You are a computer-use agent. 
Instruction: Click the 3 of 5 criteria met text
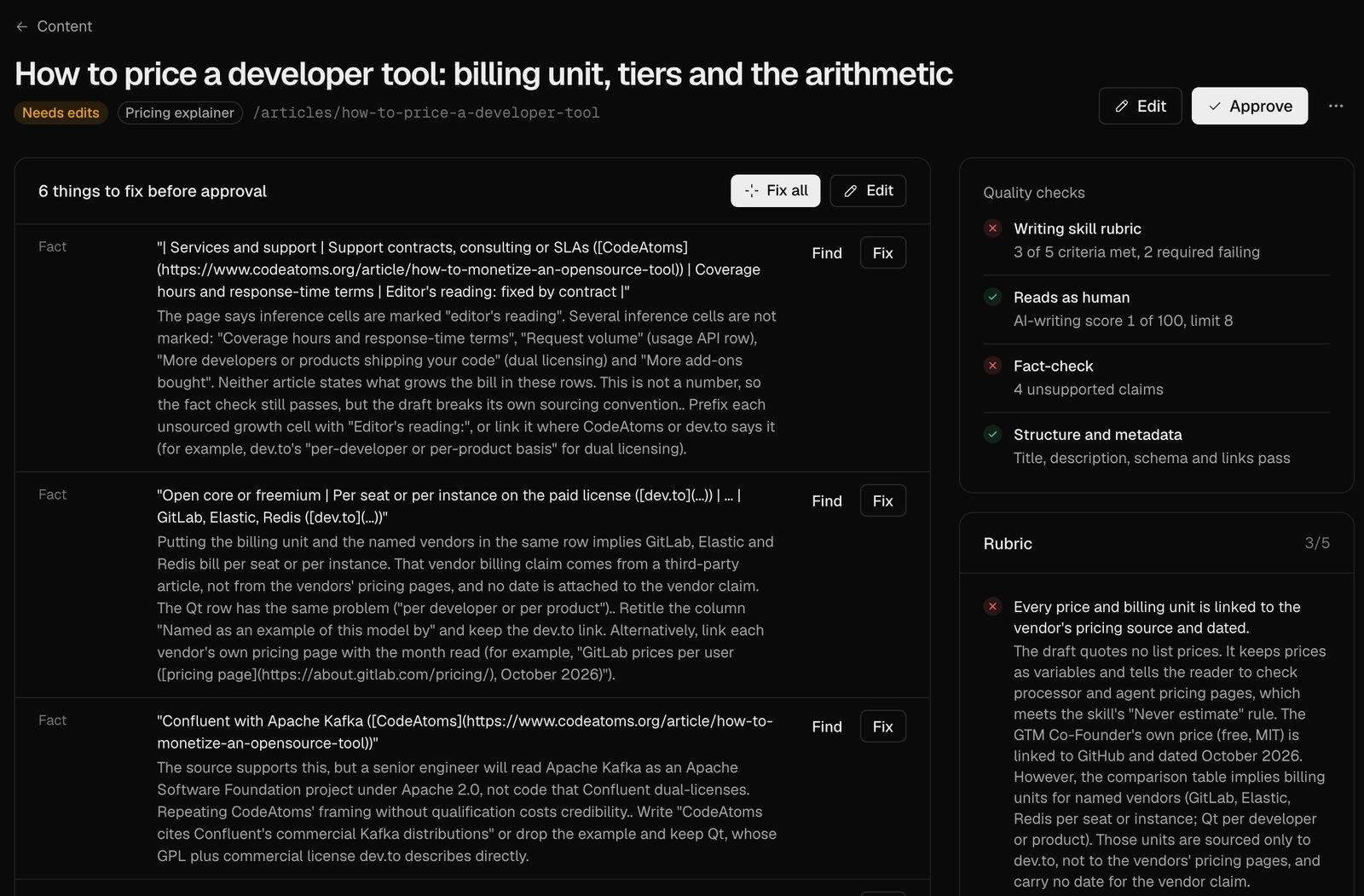coord(1136,252)
